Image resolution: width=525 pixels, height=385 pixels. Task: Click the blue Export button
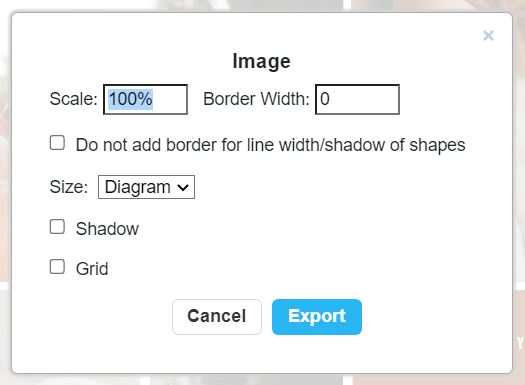(317, 317)
